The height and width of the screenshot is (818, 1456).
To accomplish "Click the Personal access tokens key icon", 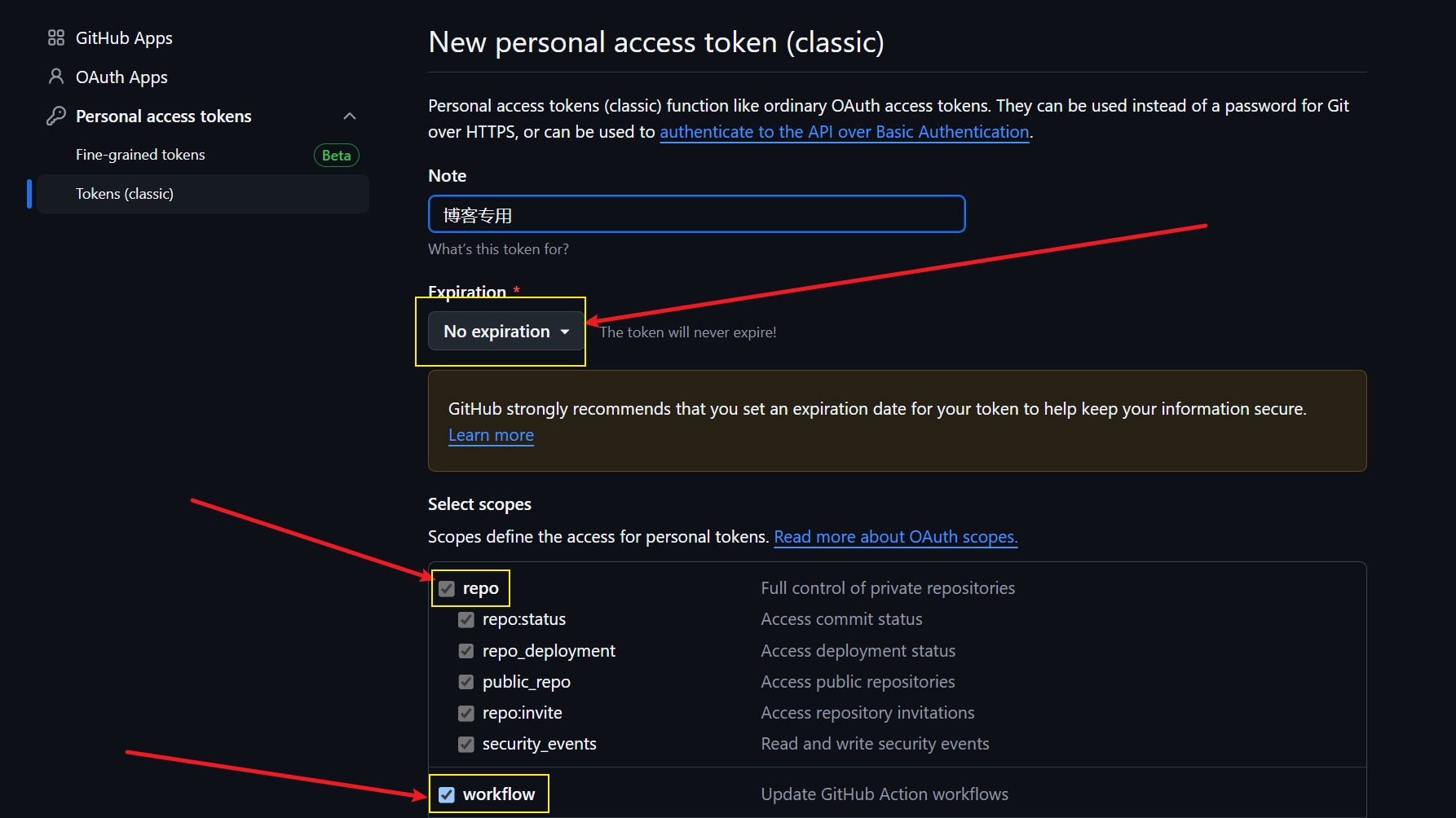I will tap(55, 116).
